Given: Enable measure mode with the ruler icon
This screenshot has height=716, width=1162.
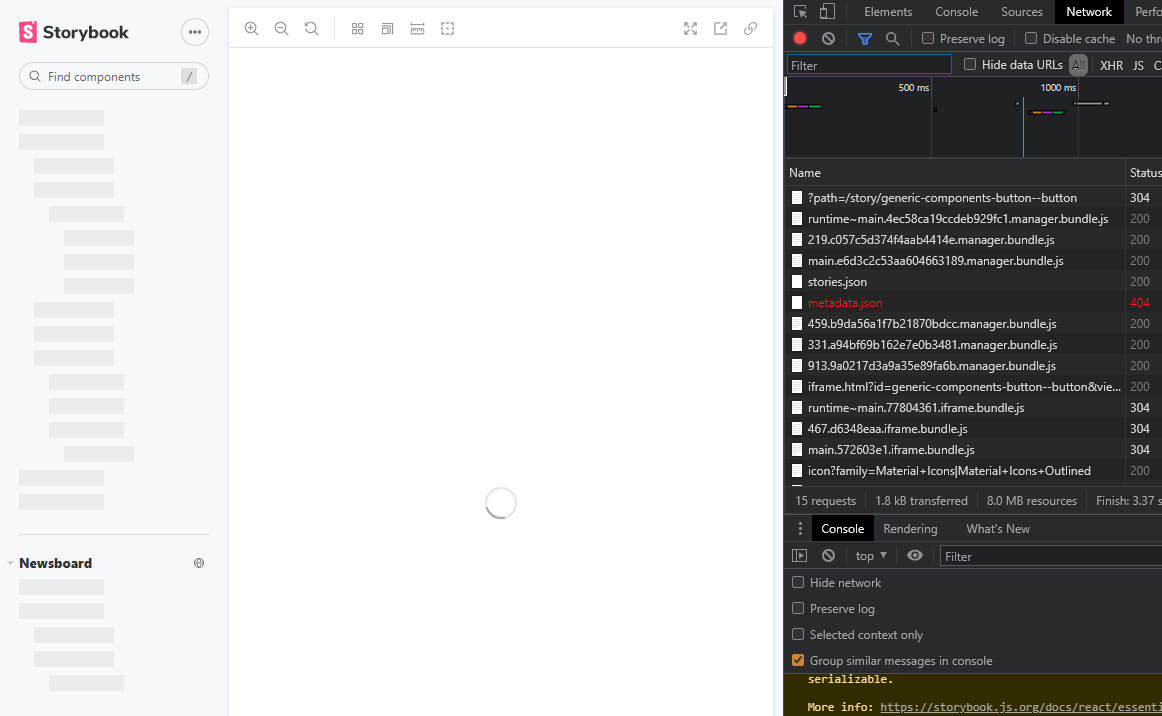Looking at the screenshot, I should point(417,29).
